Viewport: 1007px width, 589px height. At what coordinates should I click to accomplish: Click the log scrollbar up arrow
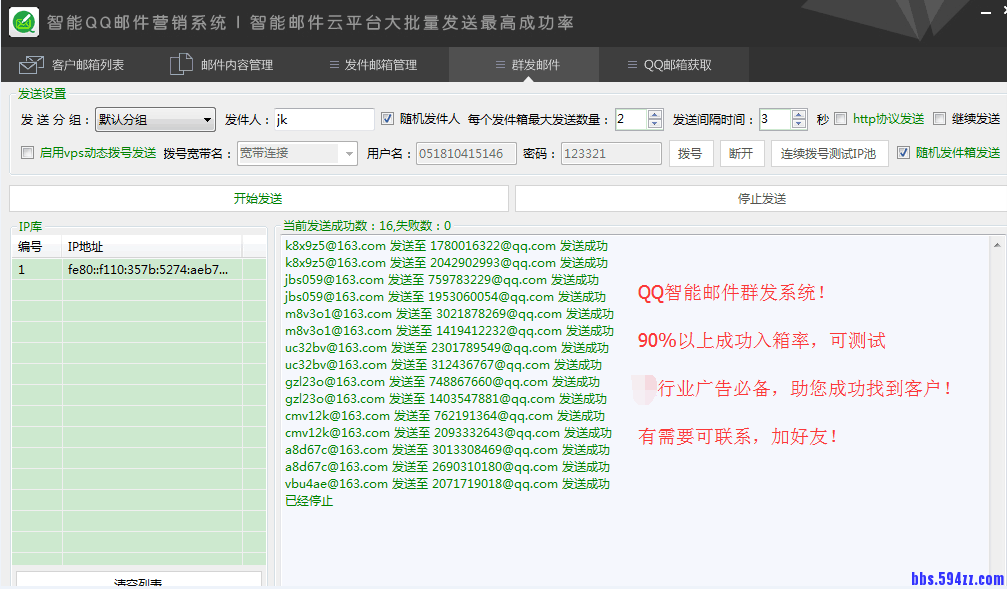[x=997, y=245]
